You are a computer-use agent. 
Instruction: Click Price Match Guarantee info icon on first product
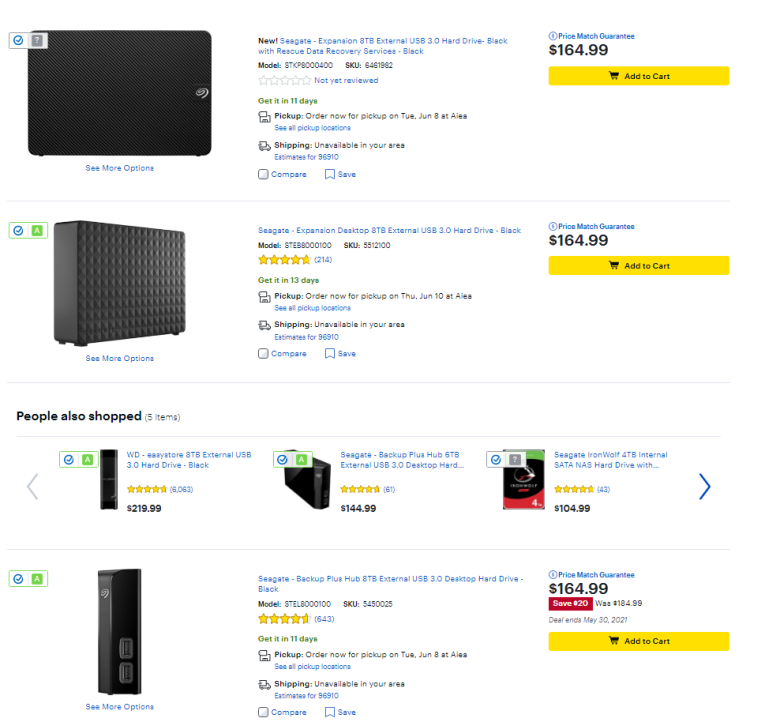553,36
